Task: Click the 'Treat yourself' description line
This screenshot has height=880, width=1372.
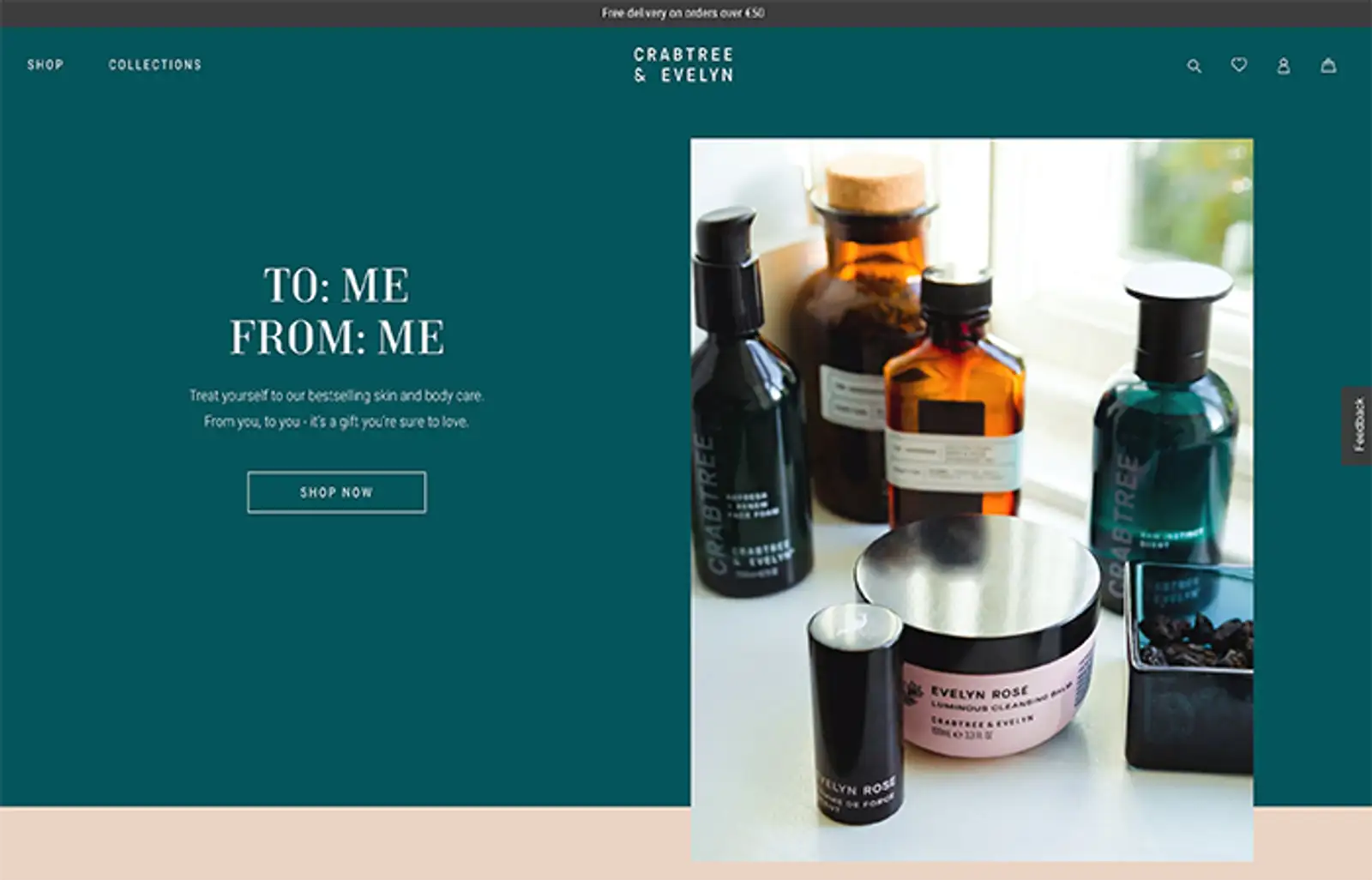Action: [x=336, y=395]
